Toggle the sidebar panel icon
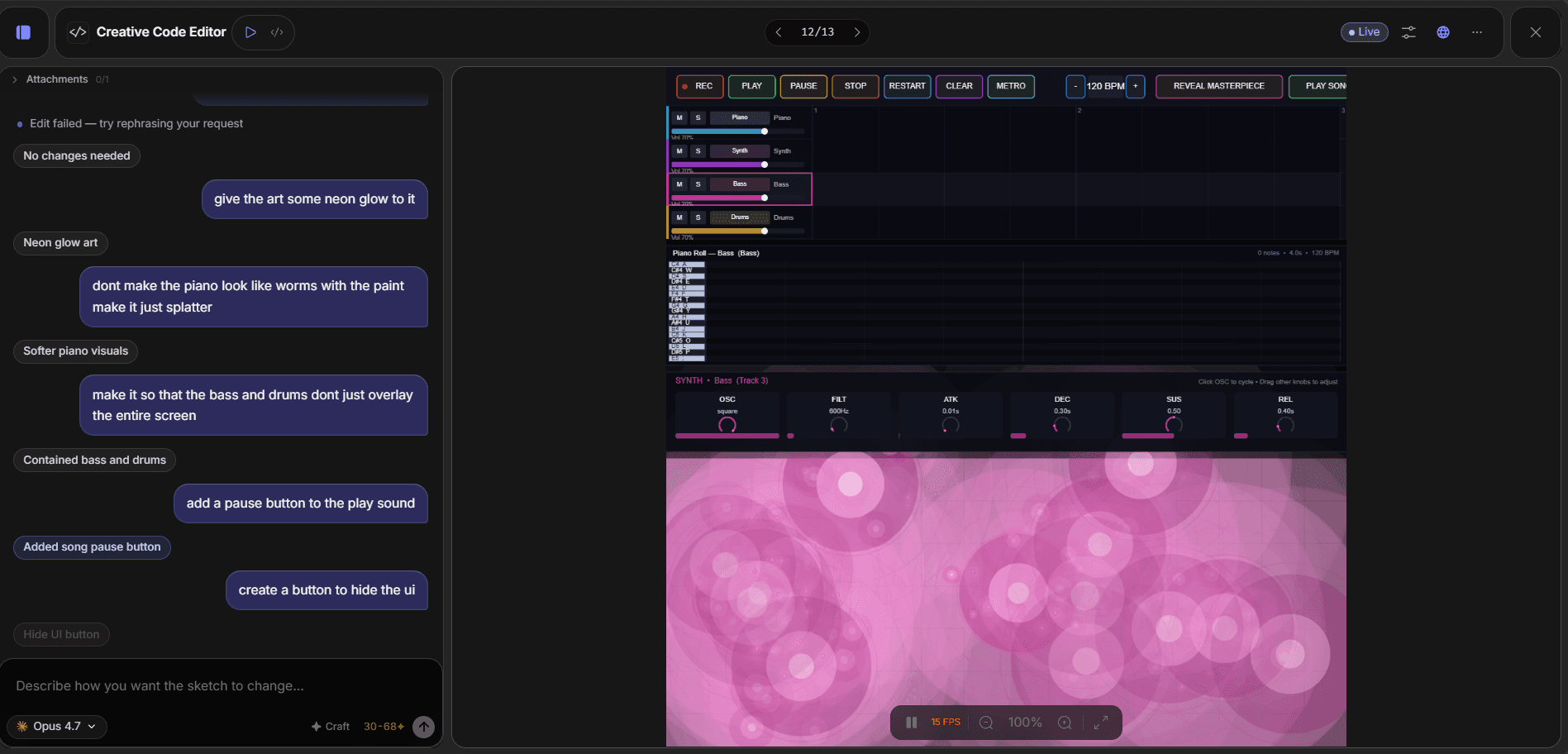 point(23,32)
